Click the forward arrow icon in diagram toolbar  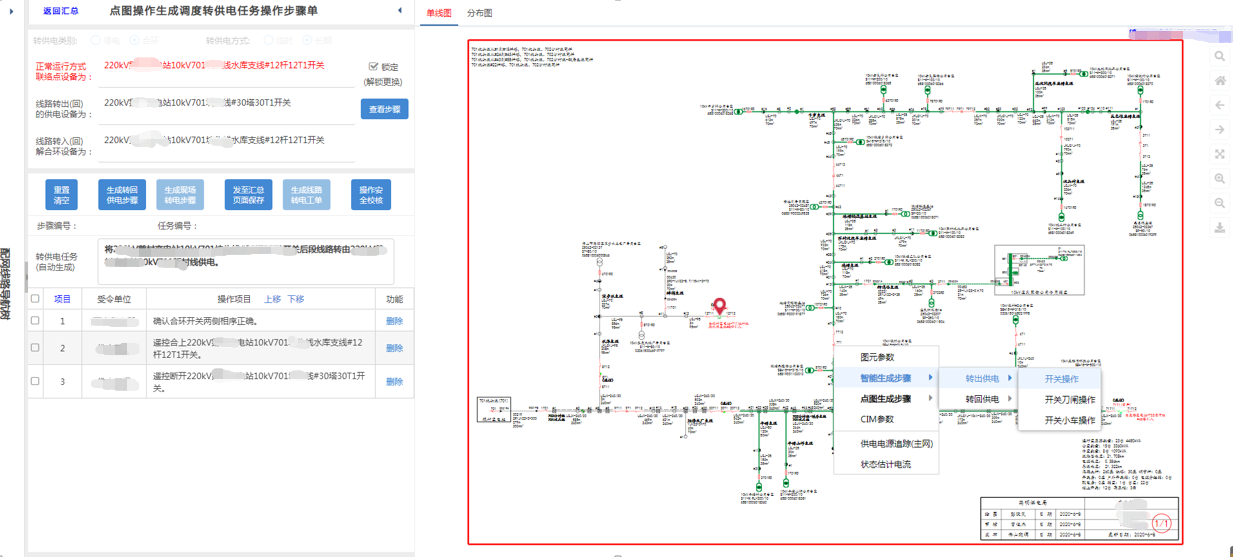pos(1220,130)
